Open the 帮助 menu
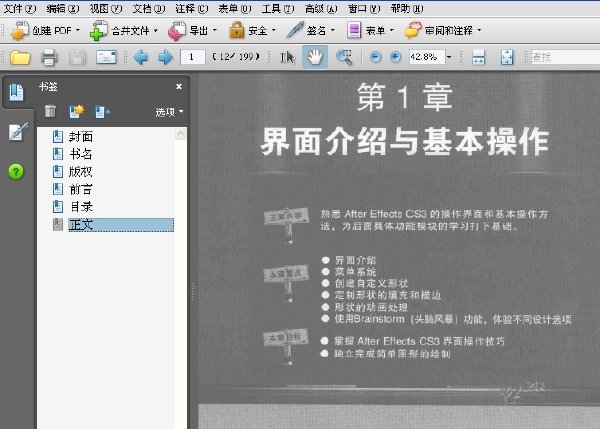Viewport: 600px width, 429px height. (x=407, y=8)
